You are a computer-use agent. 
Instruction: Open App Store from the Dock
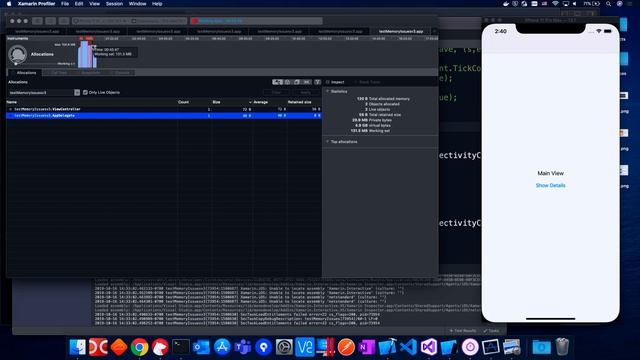click(x=222, y=347)
